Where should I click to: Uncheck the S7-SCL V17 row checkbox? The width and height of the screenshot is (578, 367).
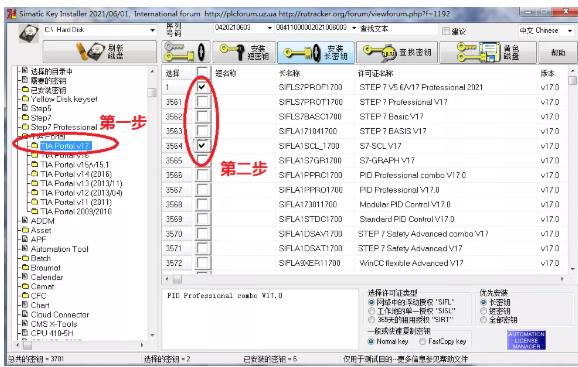pyautogui.click(x=202, y=146)
